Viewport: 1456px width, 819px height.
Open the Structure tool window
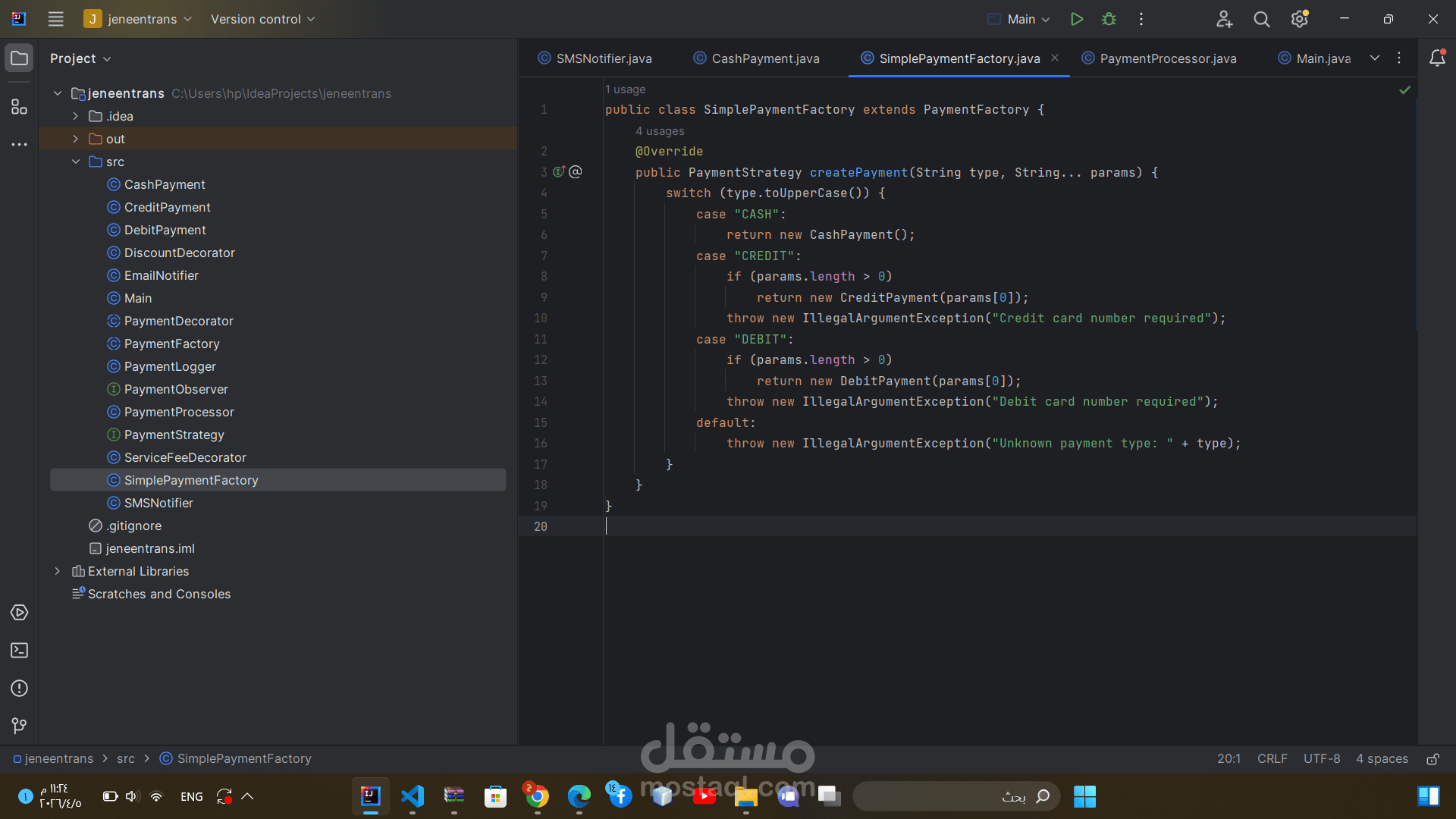tap(19, 107)
